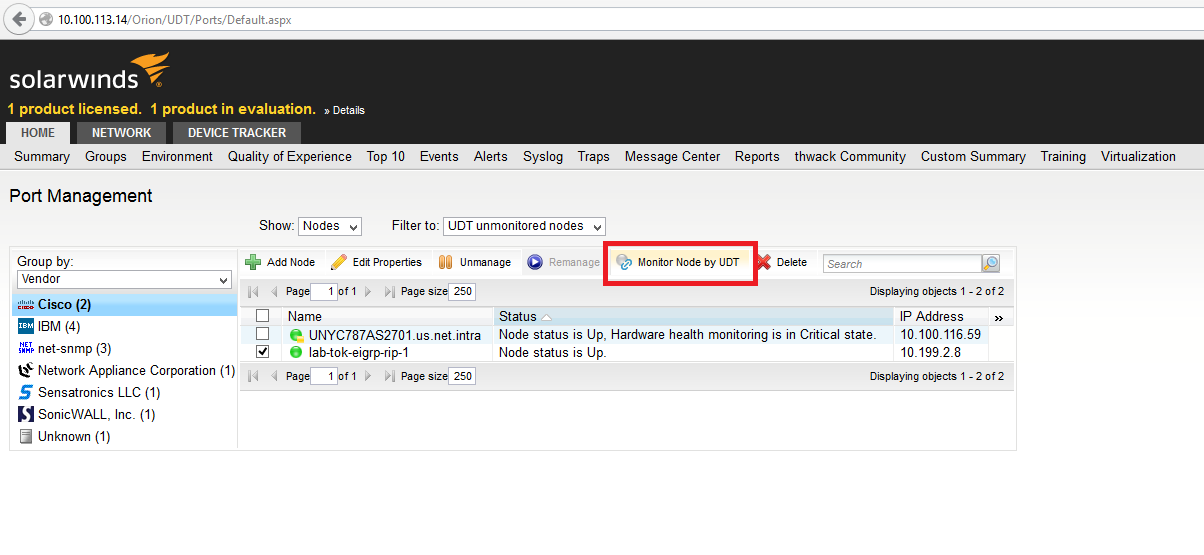This screenshot has height=555, width=1204.
Task: Go to first page in lower pager
Action: [x=253, y=376]
